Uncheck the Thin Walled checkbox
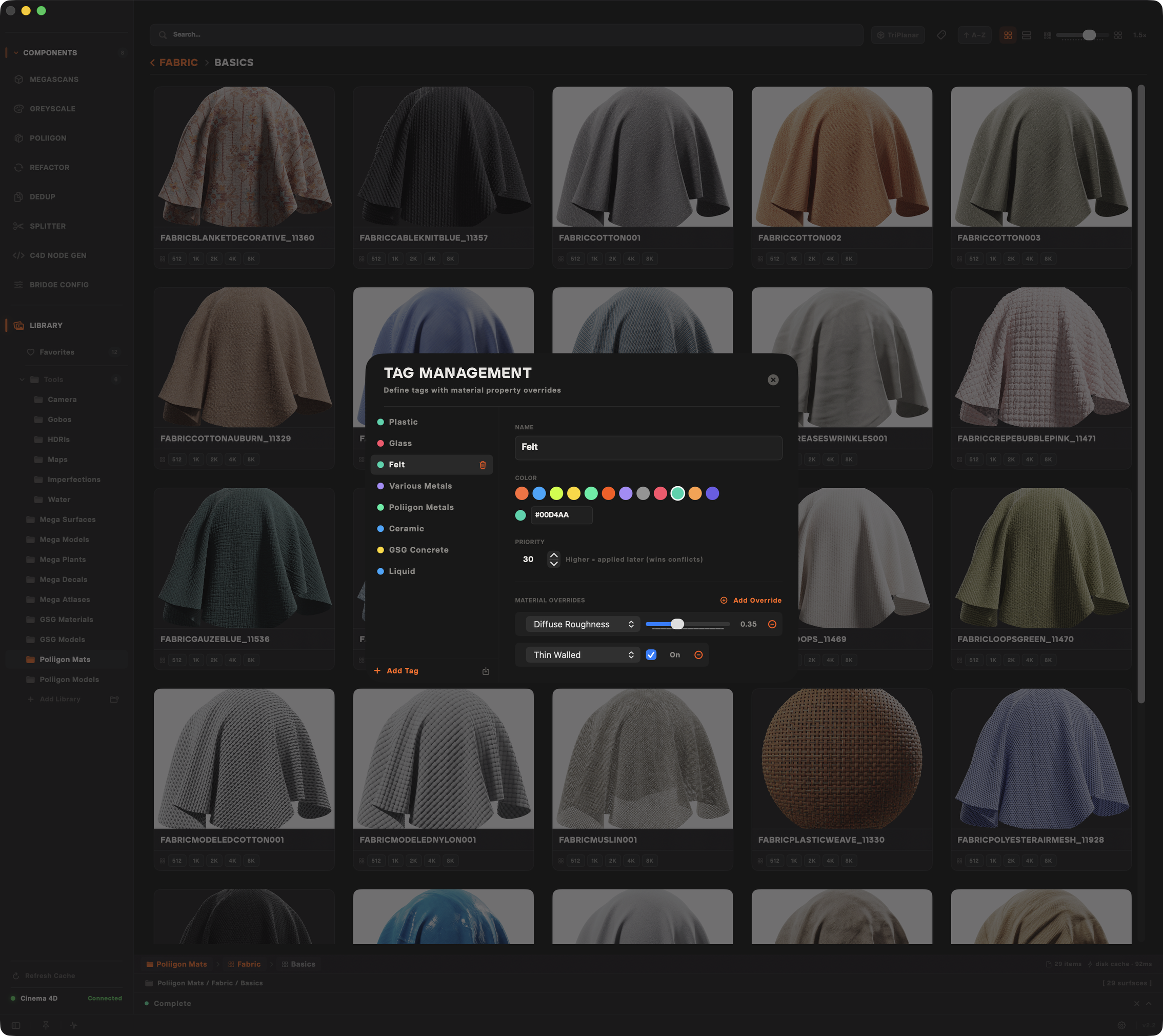Viewport: 1163px width, 1036px height. [651, 655]
